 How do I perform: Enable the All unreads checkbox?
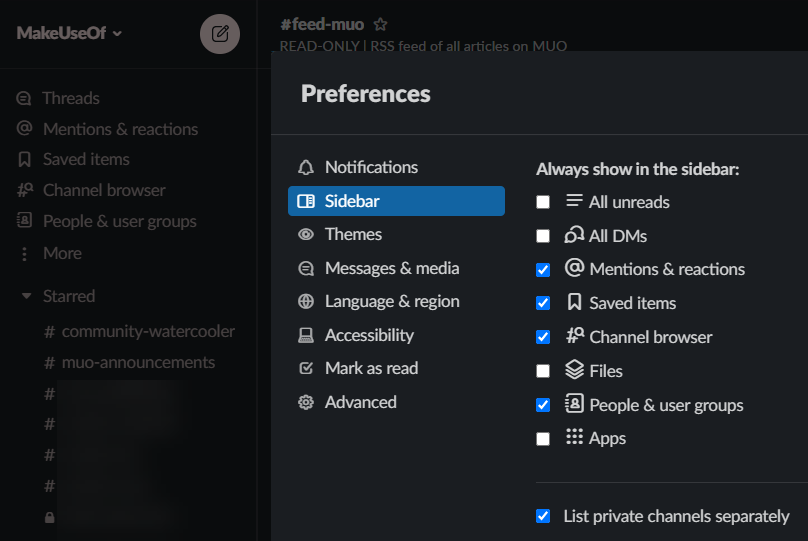pyautogui.click(x=543, y=202)
